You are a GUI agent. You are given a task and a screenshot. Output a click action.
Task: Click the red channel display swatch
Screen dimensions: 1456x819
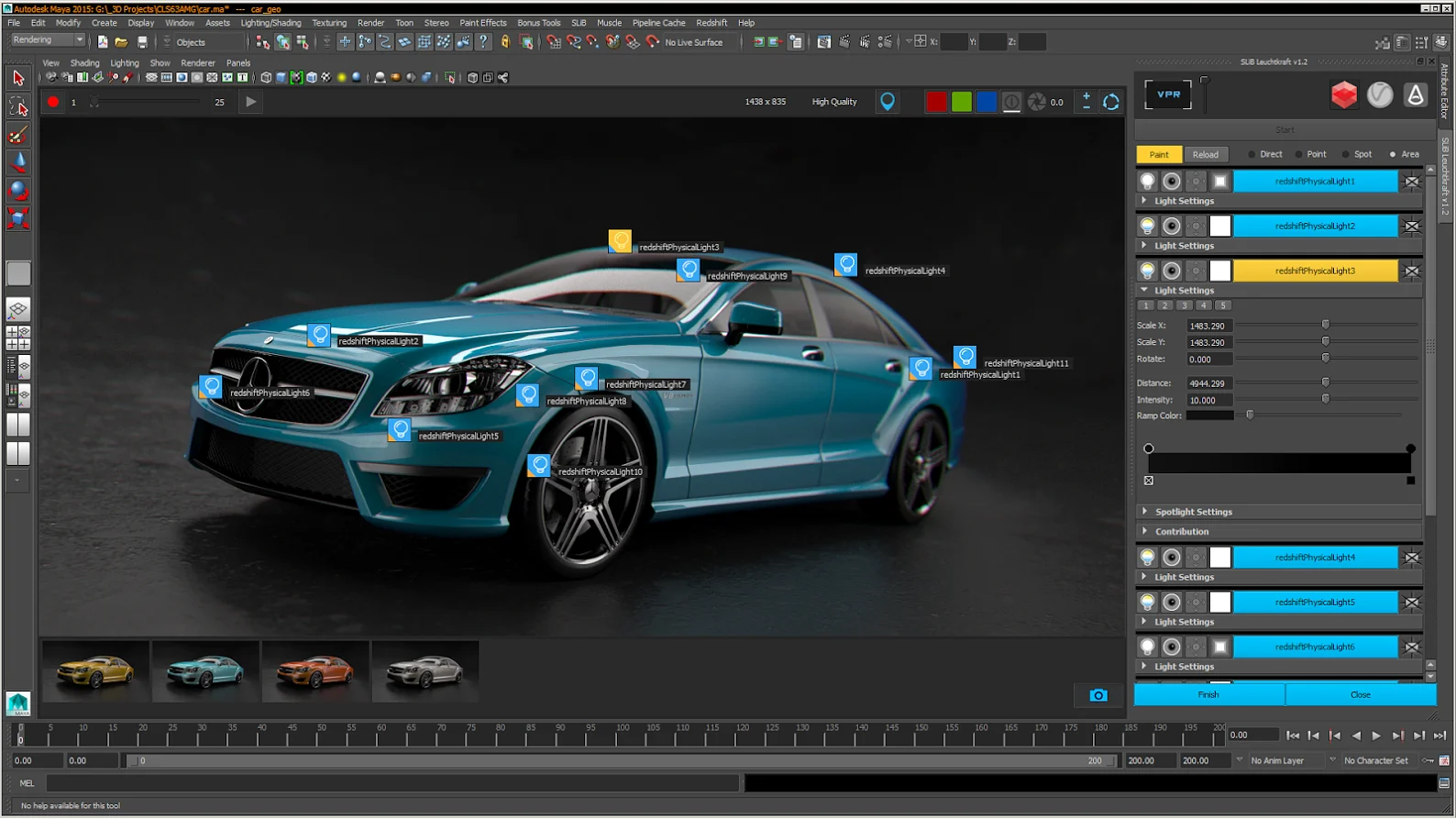tap(936, 102)
